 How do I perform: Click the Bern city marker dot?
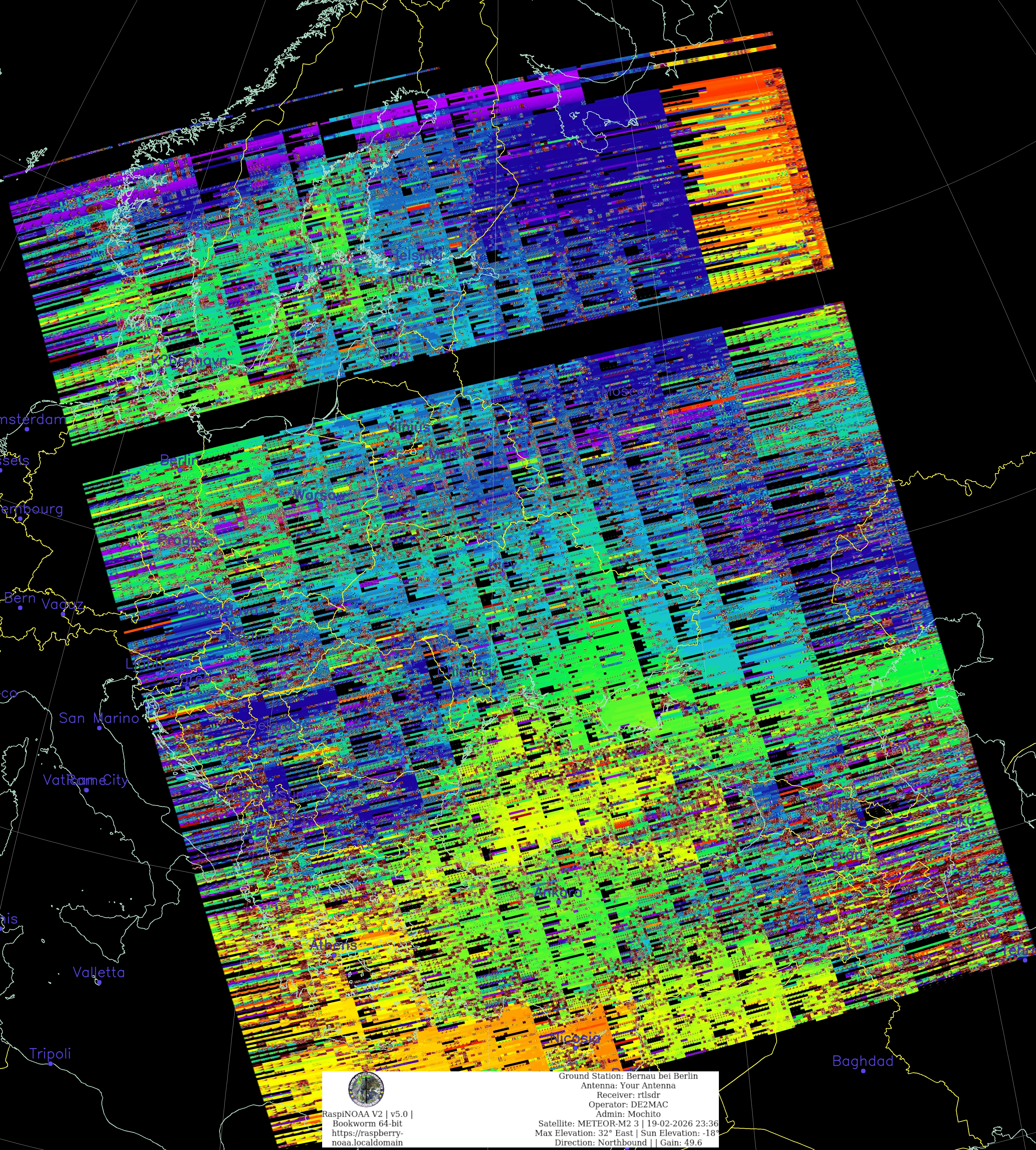tap(20, 607)
